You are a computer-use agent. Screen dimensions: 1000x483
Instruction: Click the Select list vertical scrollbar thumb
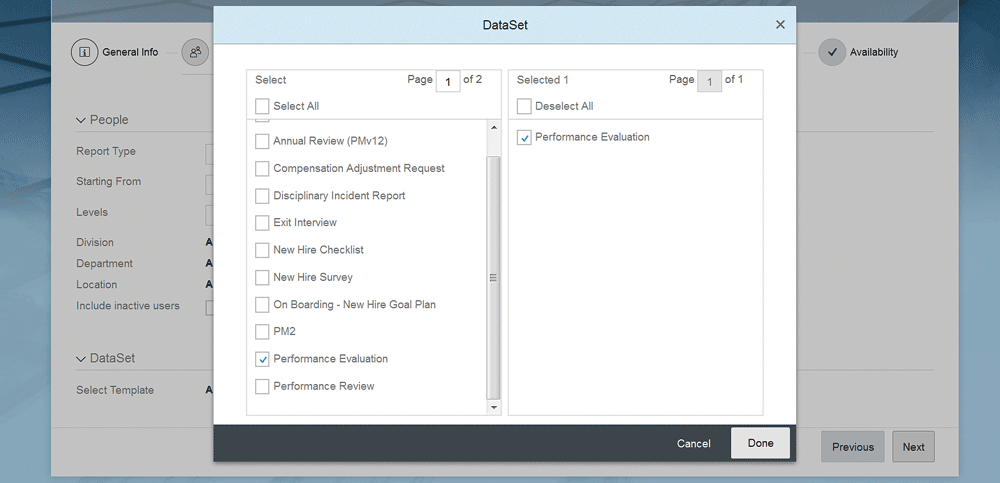coord(494,277)
